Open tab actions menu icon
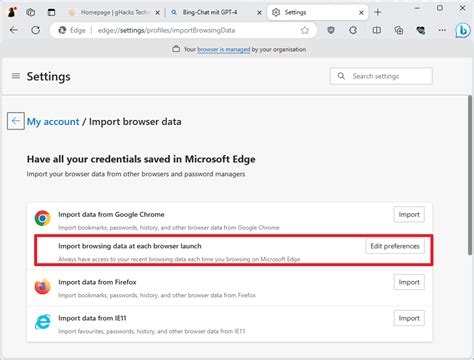The width and height of the screenshot is (474, 360). pos(51,13)
